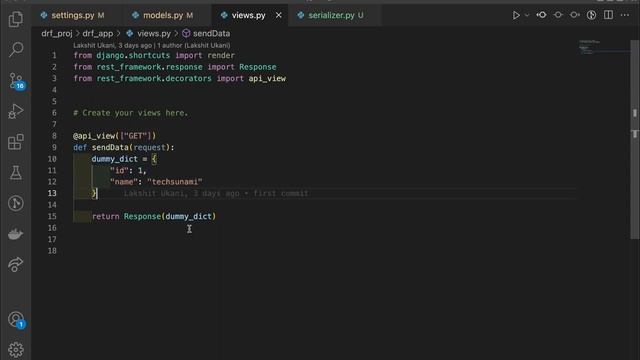Click the dummy_dict variable on line 10

click(115, 159)
